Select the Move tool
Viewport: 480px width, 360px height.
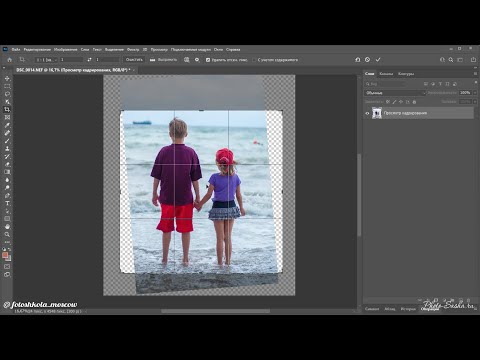[7, 79]
